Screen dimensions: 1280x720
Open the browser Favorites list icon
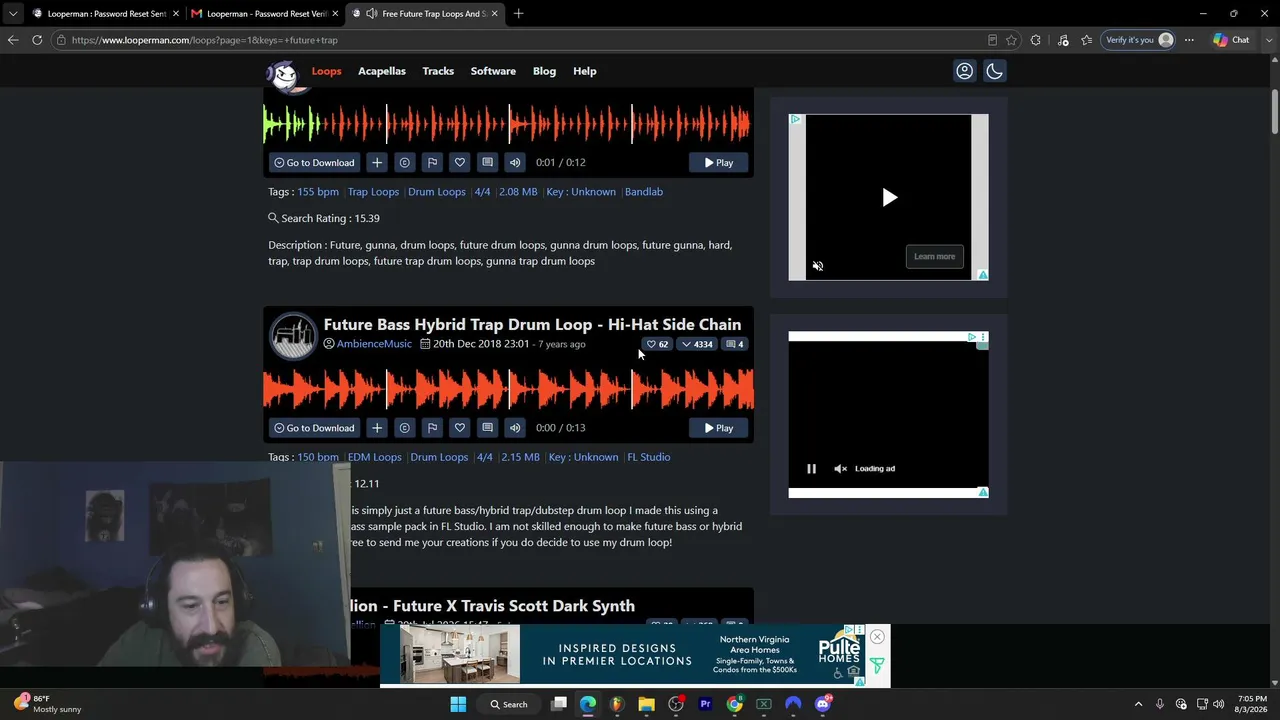1086,40
